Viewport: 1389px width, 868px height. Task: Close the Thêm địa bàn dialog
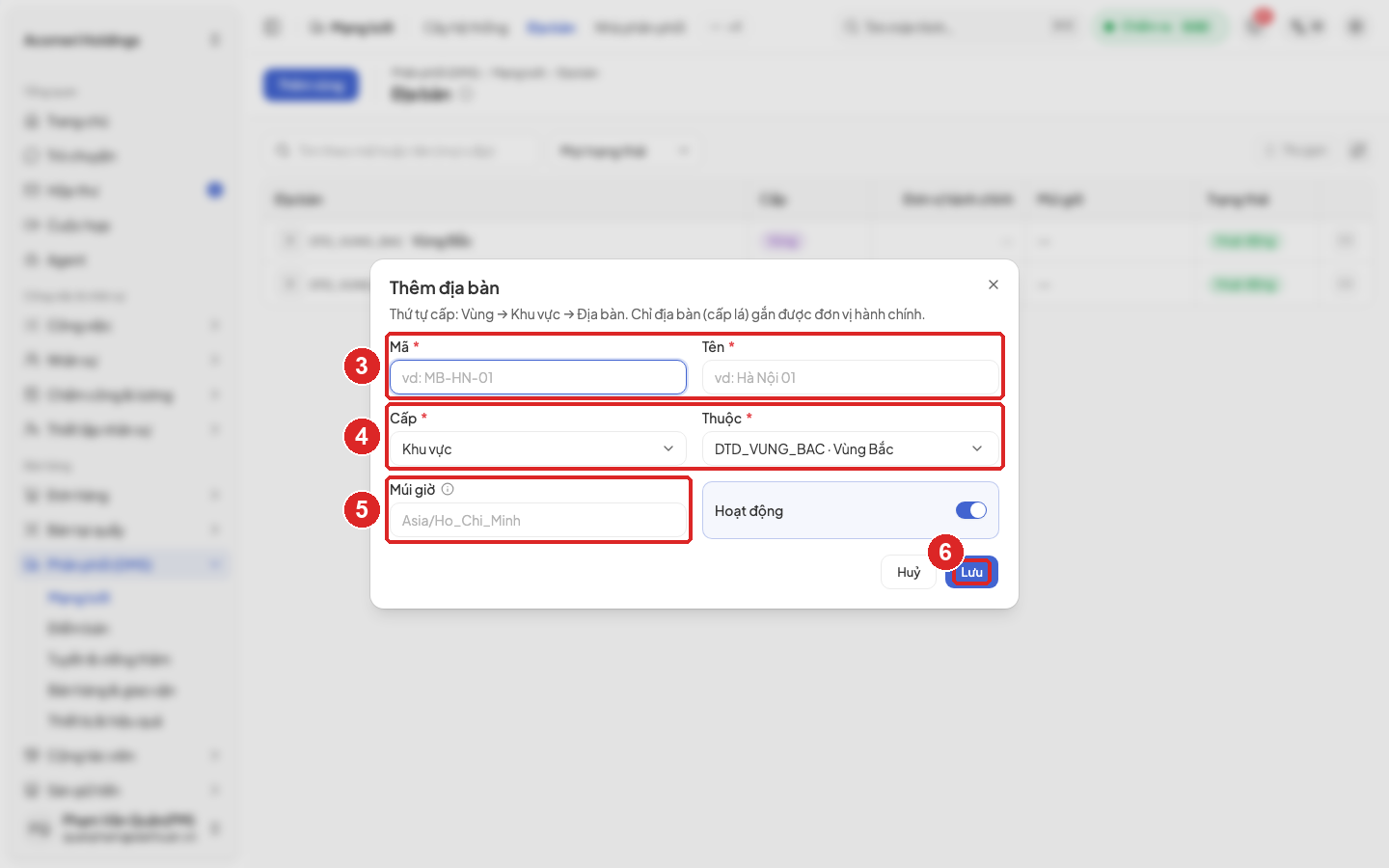click(994, 285)
